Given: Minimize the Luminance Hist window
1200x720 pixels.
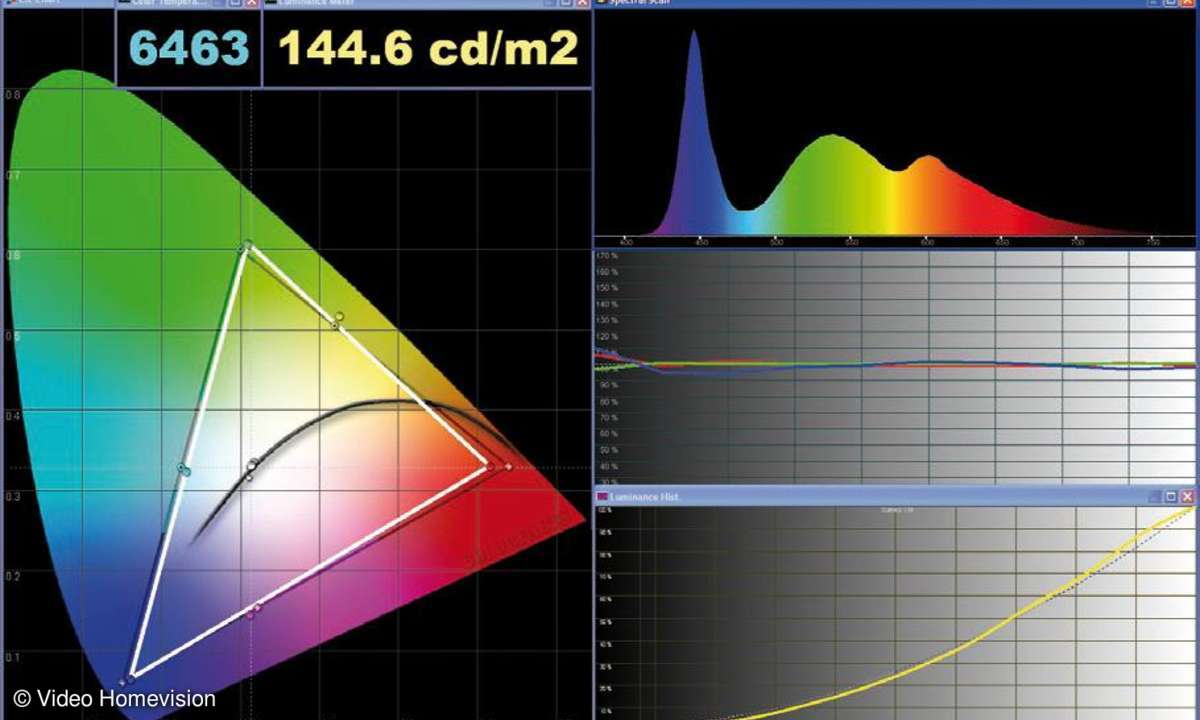Looking at the screenshot, I should (1155, 496).
